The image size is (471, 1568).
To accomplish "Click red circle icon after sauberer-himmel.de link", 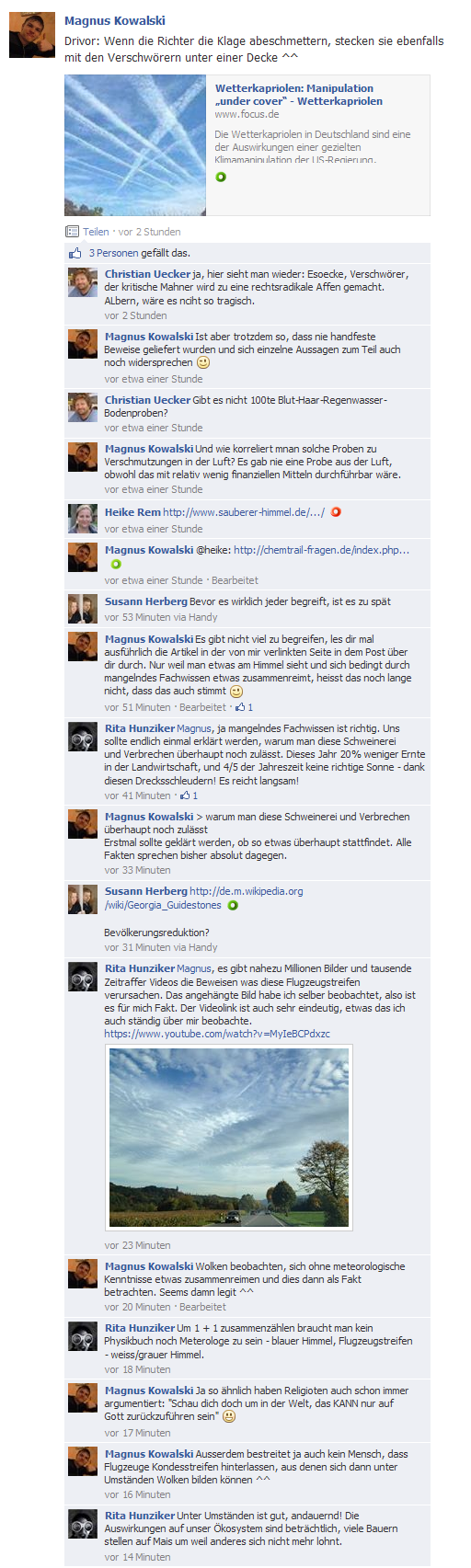I will (336, 512).
